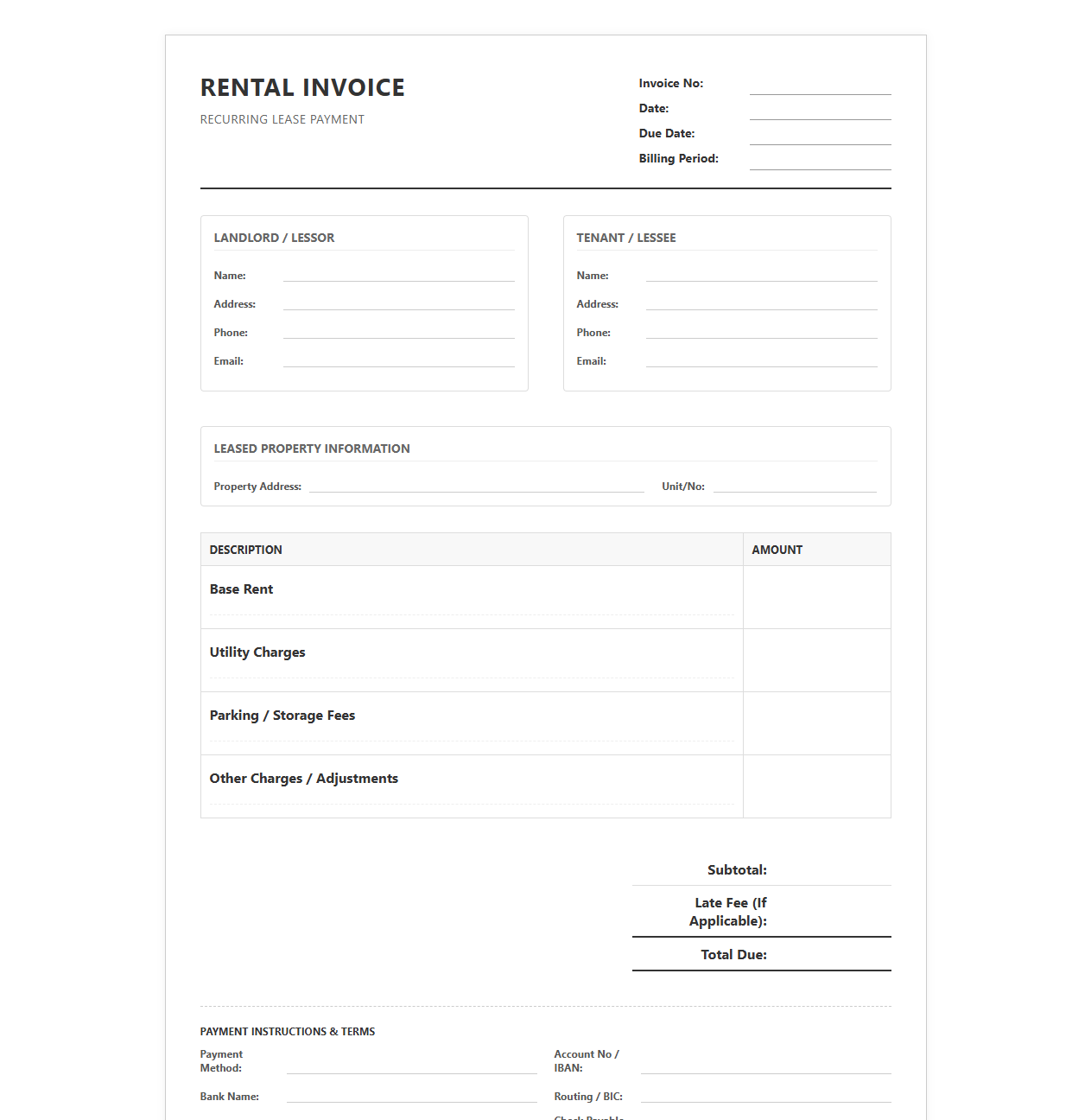Click the RECURRING LEASE PAYMENT subtitle

[x=282, y=119]
